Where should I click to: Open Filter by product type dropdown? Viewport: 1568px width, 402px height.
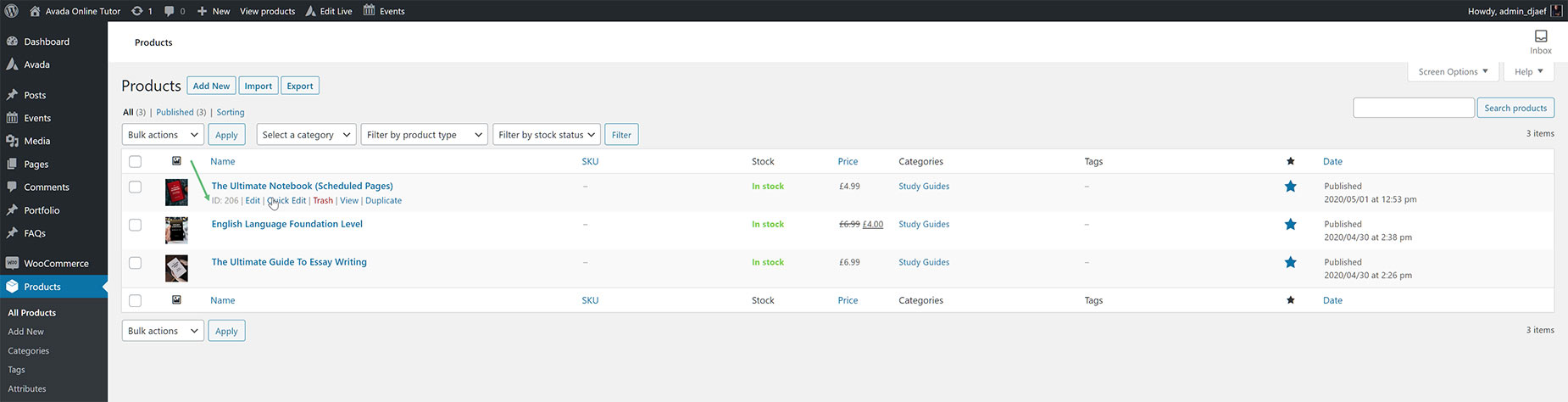point(425,135)
